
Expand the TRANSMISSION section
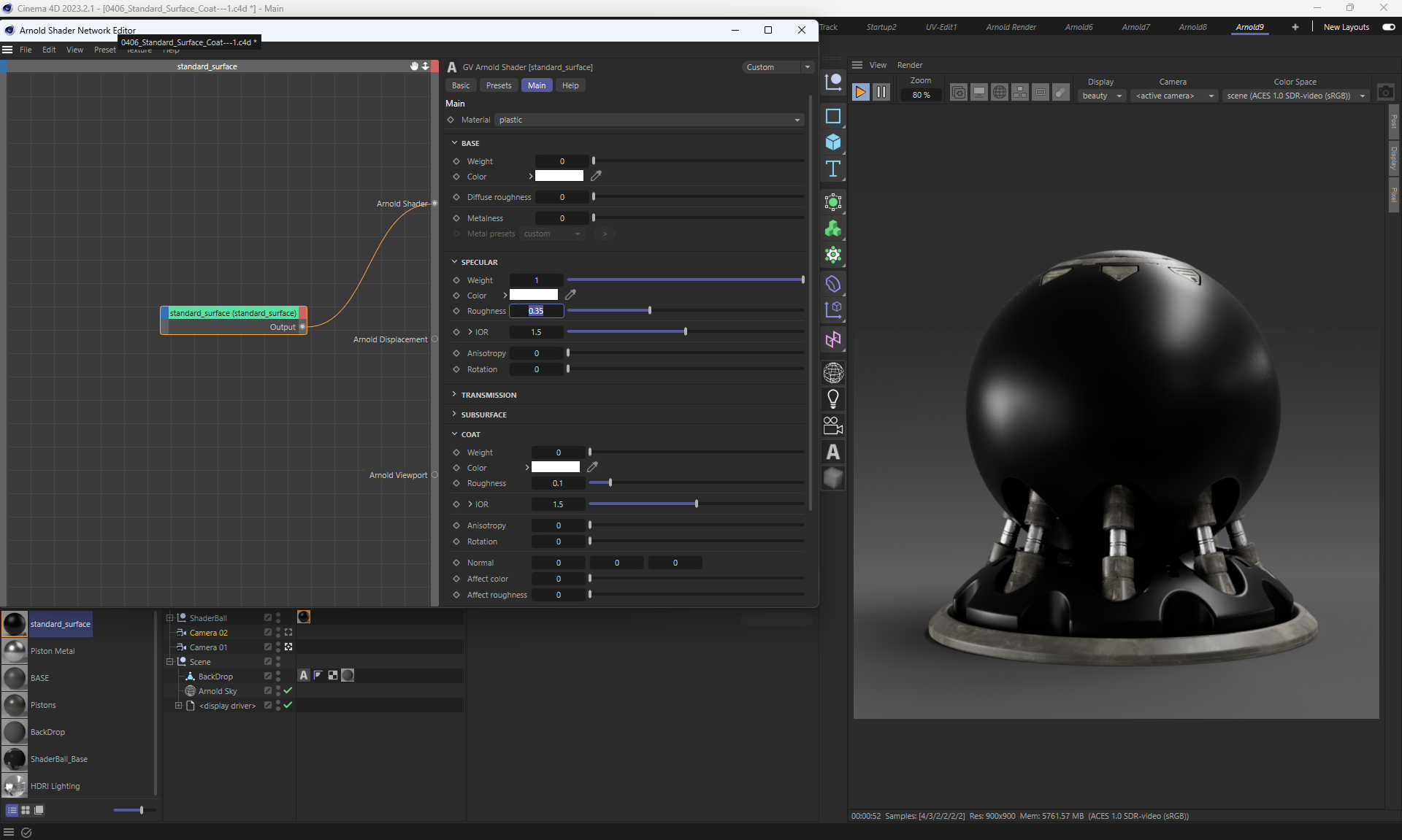[488, 395]
